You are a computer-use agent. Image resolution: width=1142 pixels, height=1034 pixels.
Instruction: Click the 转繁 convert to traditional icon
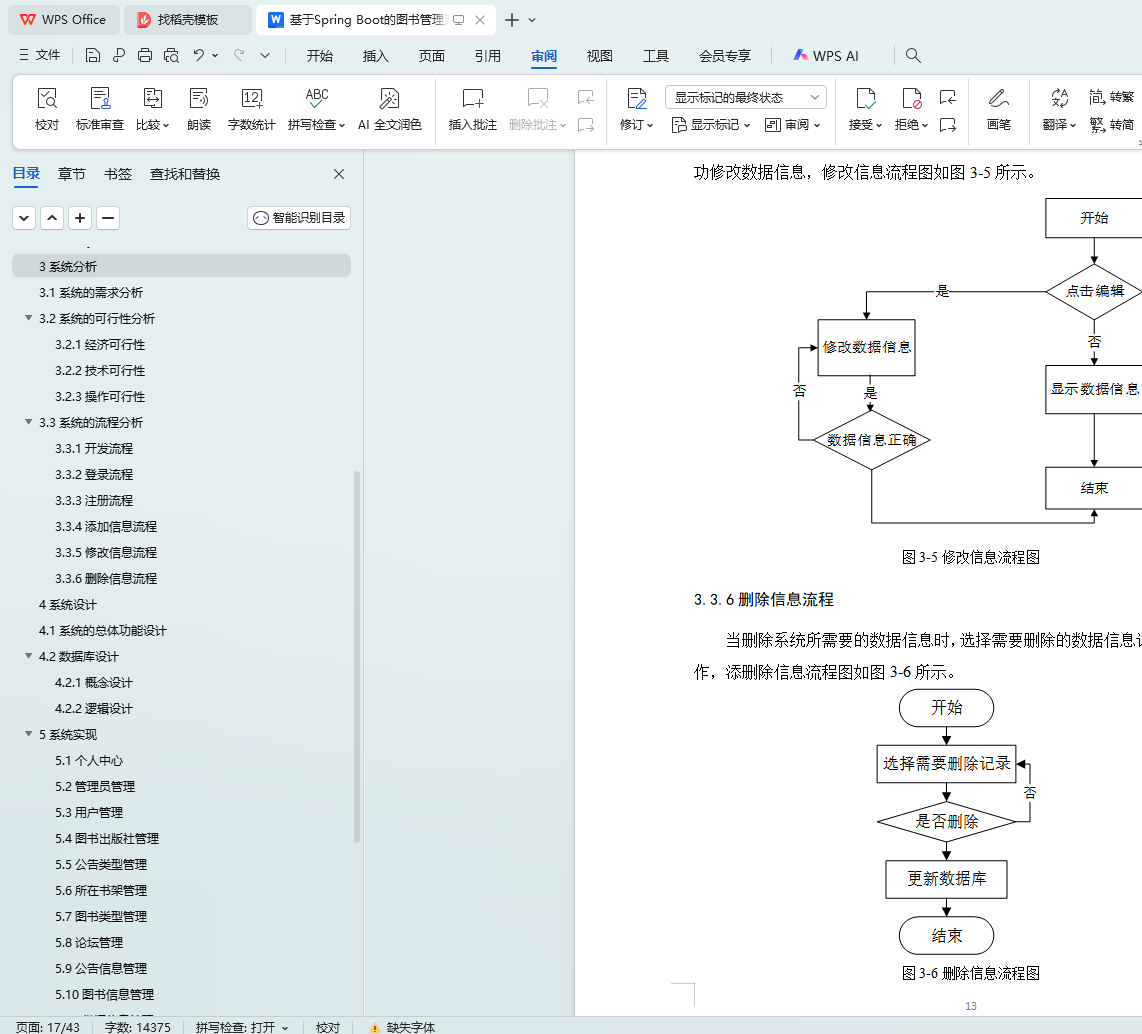tap(1111, 97)
